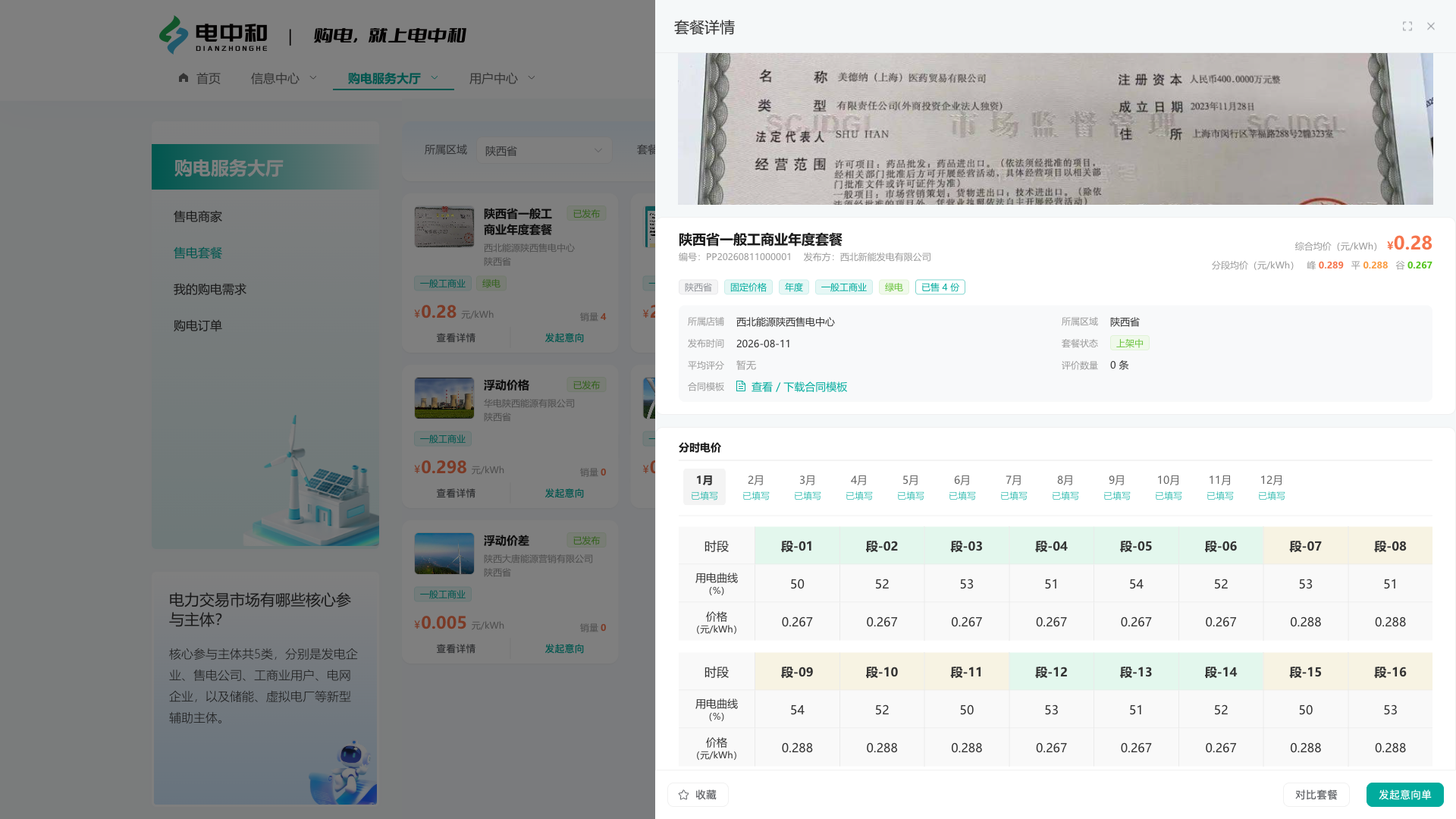
Task: Click the 段-01 column header
Action: pyautogui.click(x=797, y=546)
